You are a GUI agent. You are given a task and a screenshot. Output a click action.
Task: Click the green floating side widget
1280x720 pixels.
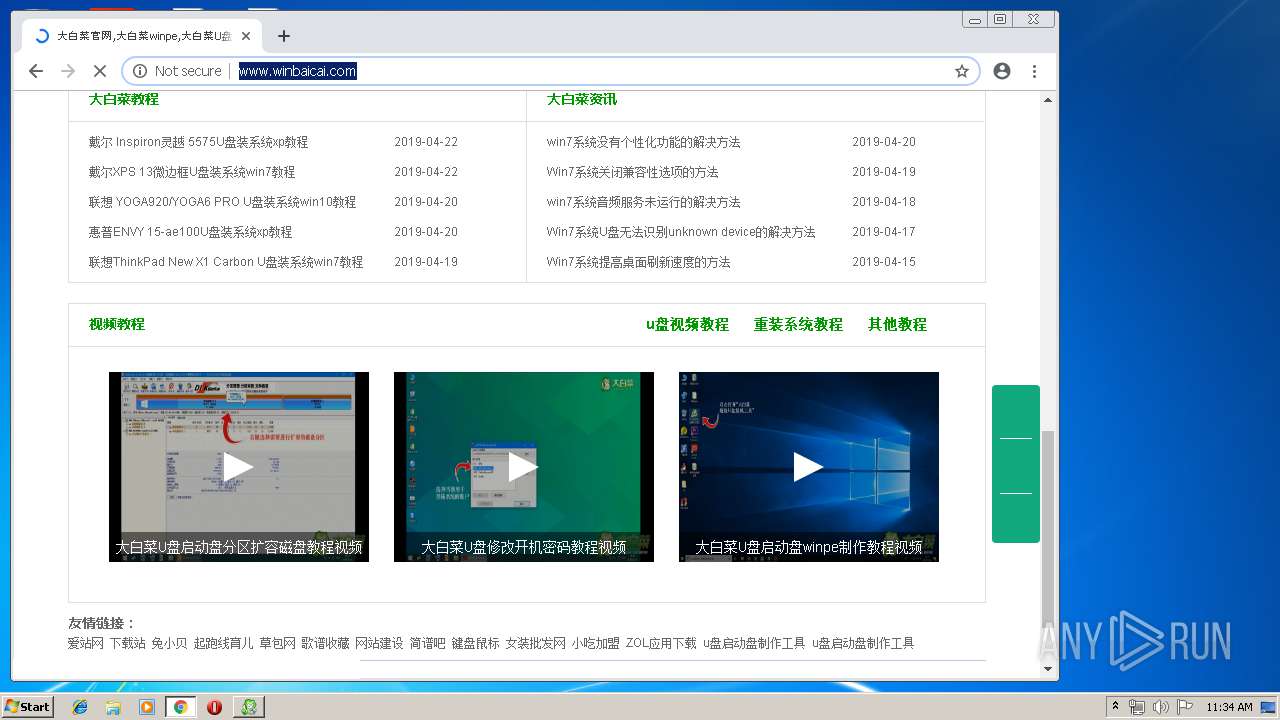(1016, 464)
